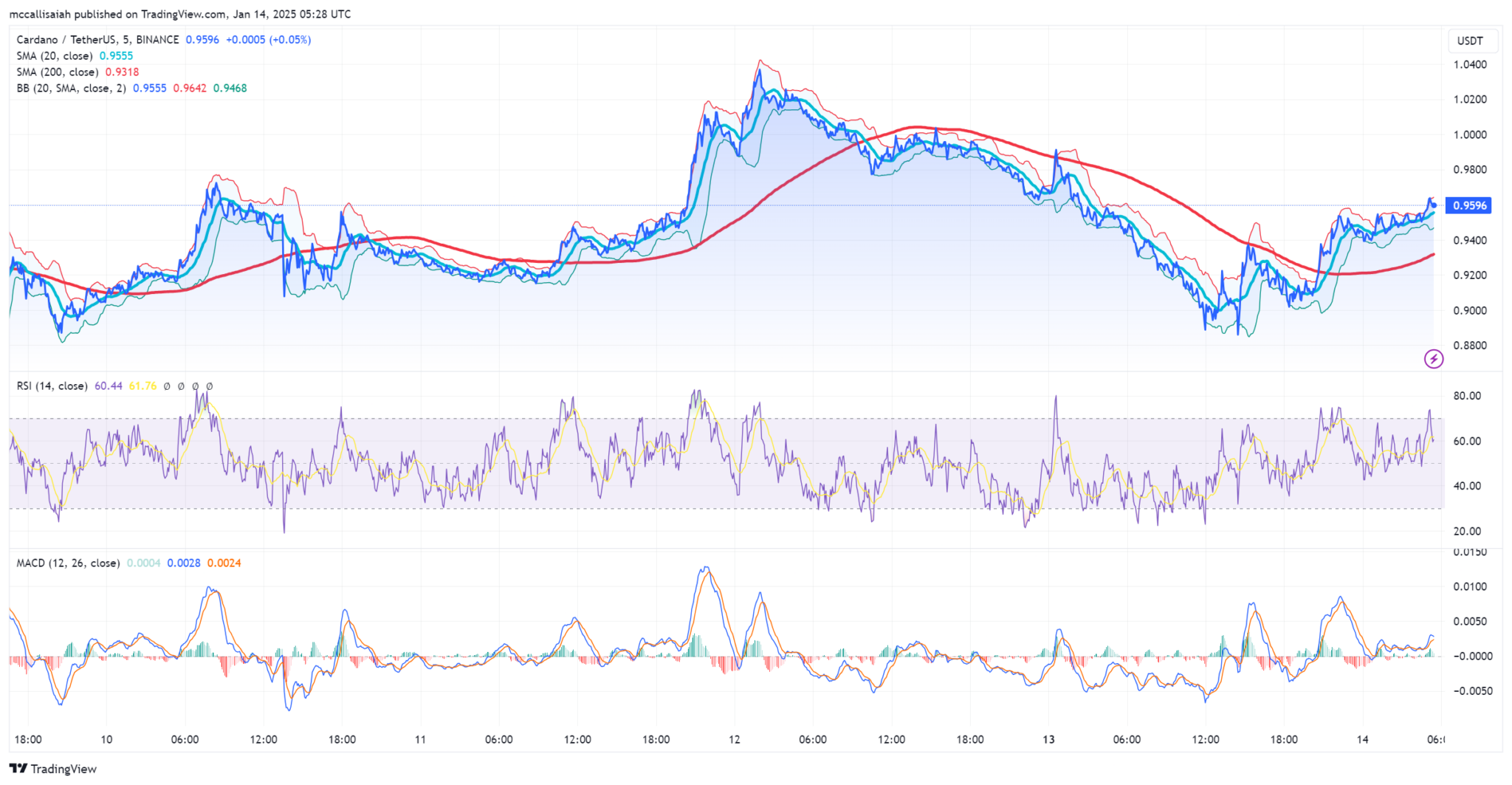Click the TradingView logo at bottom left

click(x=53, y=769)
